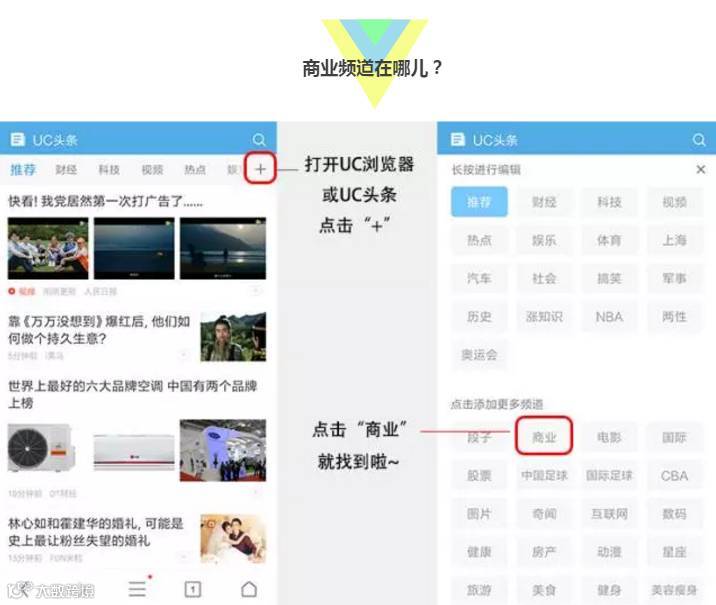Open the air conditioner outdoor unit image
716x605 pixels.
point(42,450)
